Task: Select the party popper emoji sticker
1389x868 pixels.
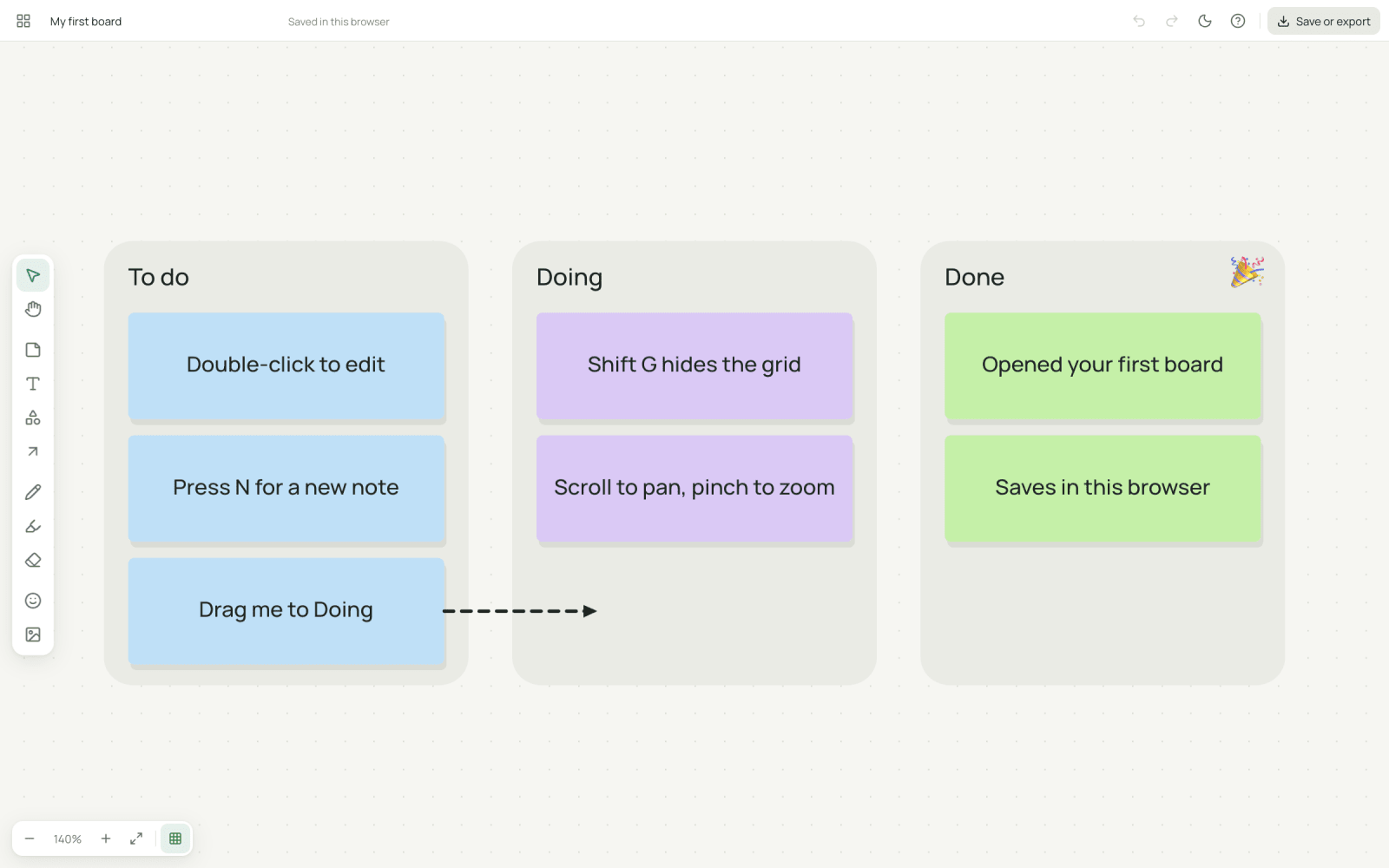Action: pos(1247,272)
